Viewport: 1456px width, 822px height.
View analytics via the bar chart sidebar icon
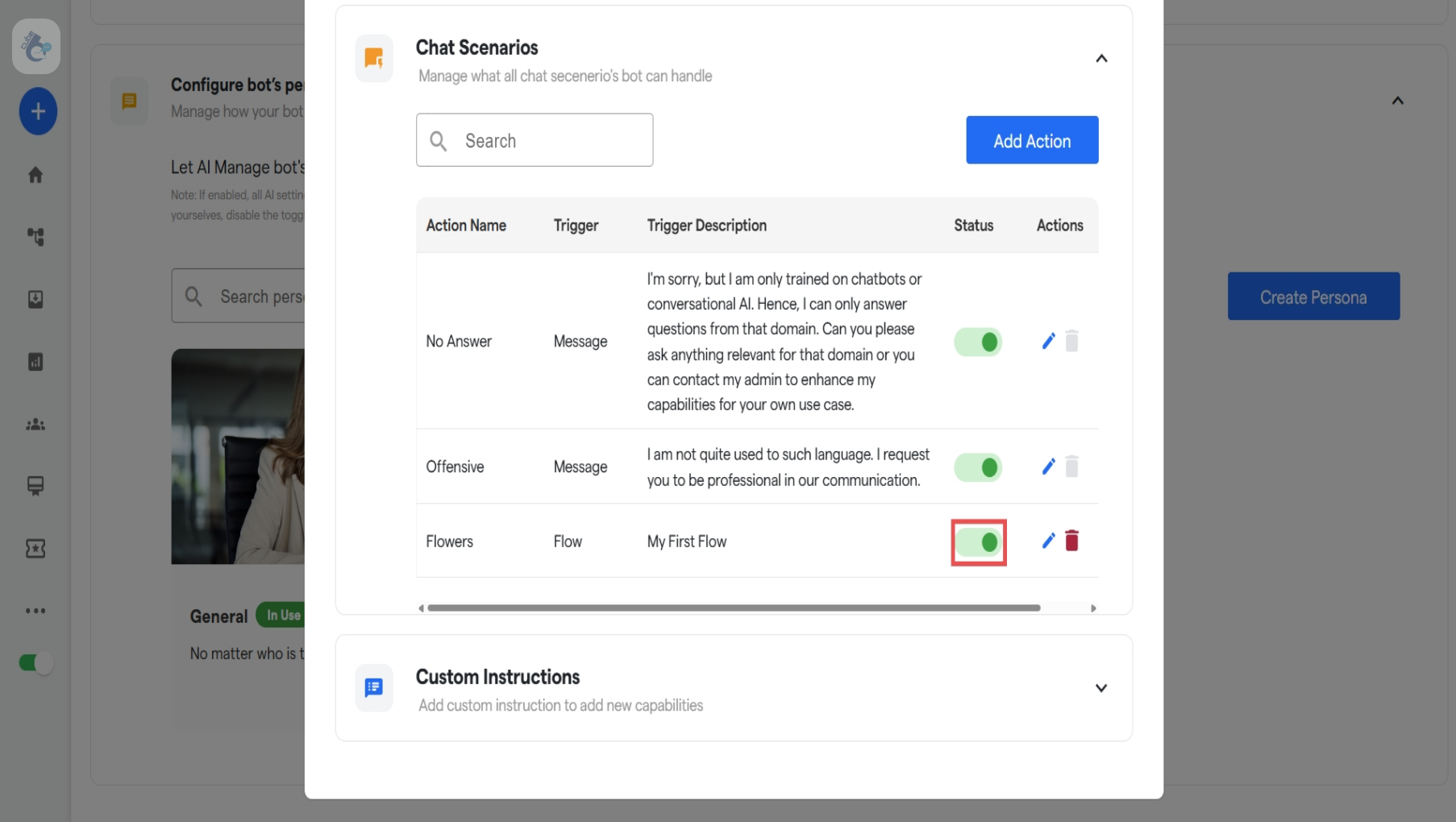tap(35, 362)
